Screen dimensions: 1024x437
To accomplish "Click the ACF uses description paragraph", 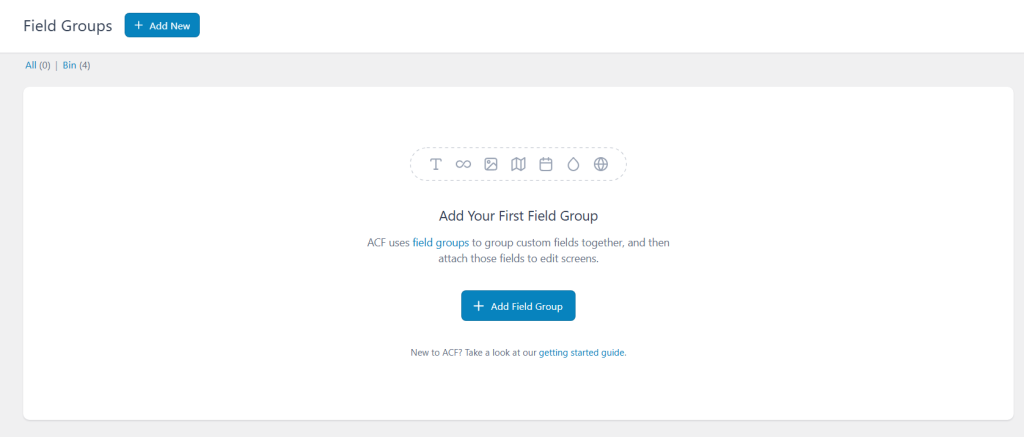I will pyautogui.click(x=519, y=250).
